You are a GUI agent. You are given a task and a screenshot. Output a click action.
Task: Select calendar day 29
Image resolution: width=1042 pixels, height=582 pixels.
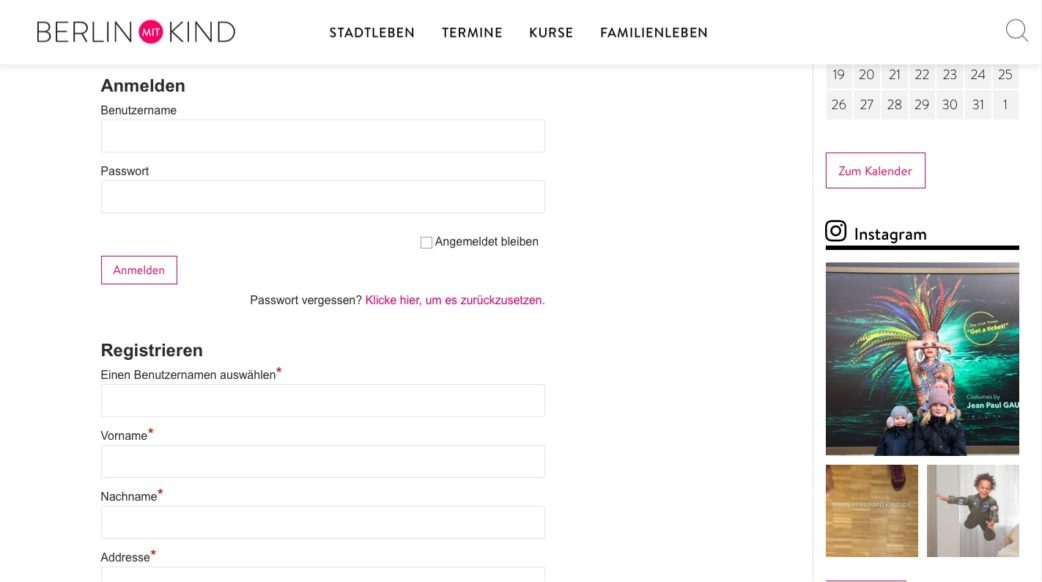(x=922, y=105)
